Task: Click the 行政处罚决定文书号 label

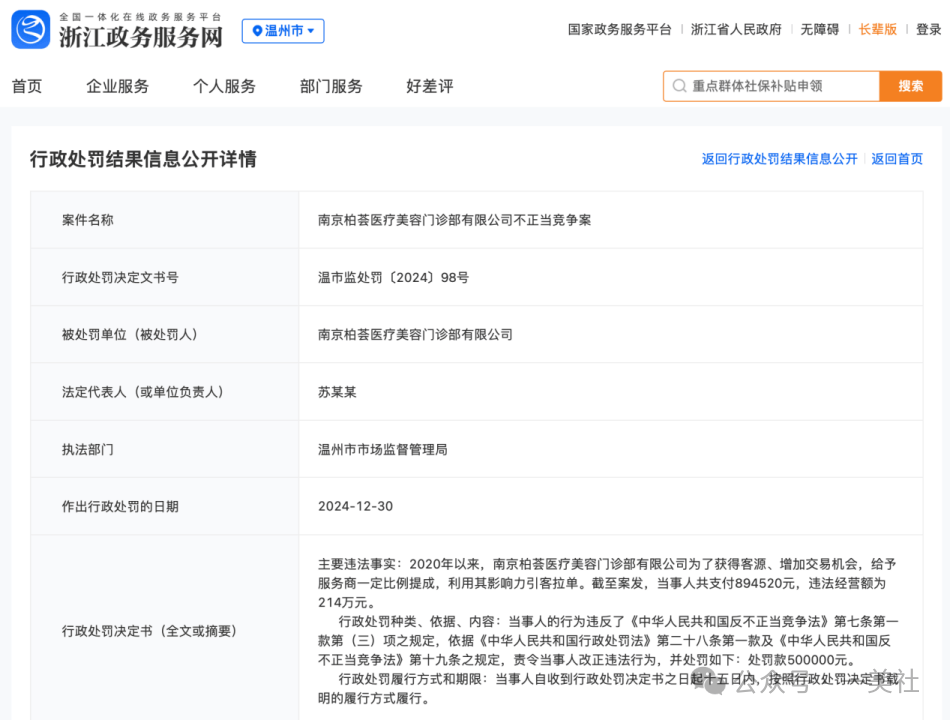Action: point(120,278)
